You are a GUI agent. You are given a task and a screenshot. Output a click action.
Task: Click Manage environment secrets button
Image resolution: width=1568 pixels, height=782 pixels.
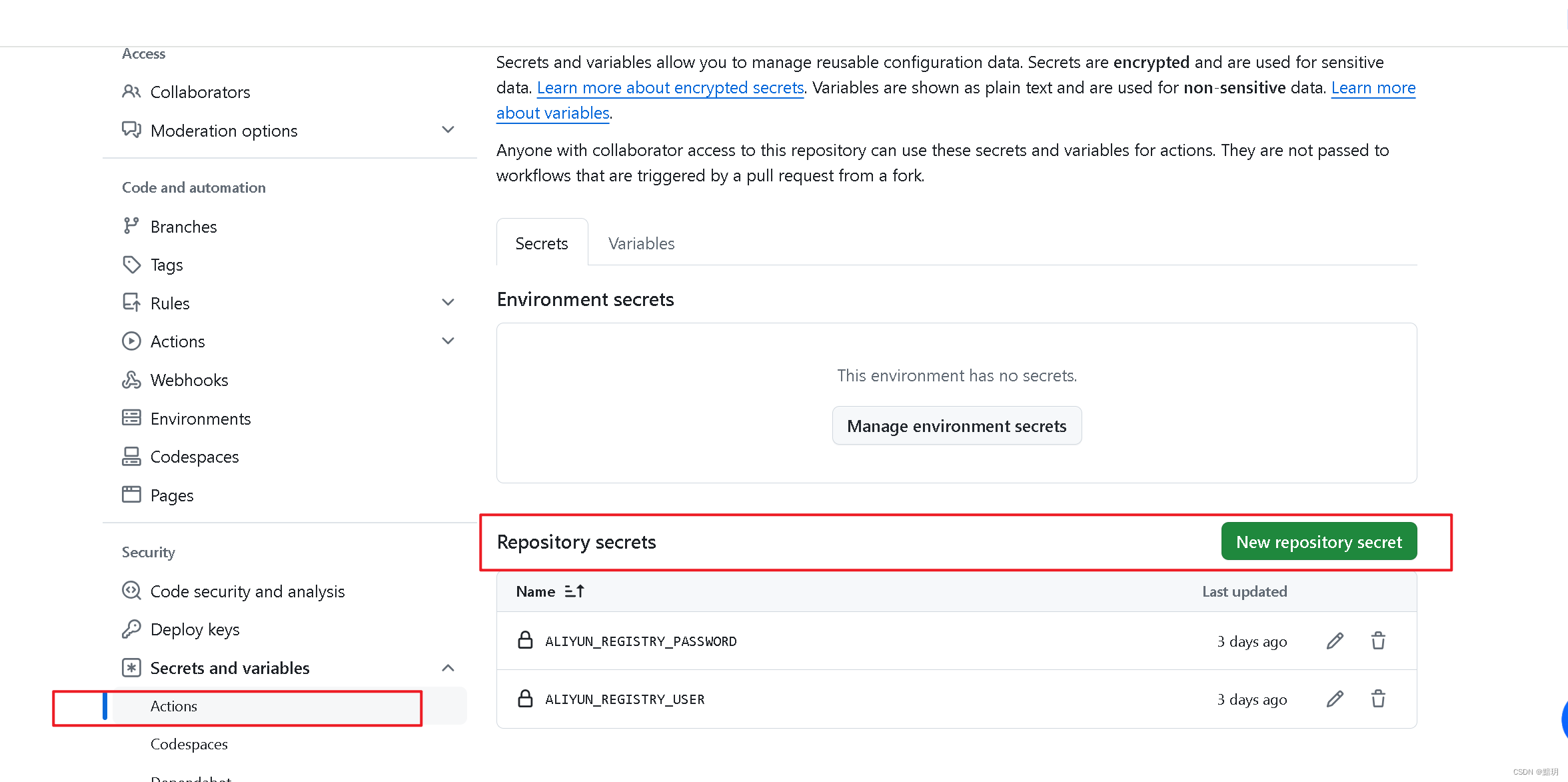[956, 426]
